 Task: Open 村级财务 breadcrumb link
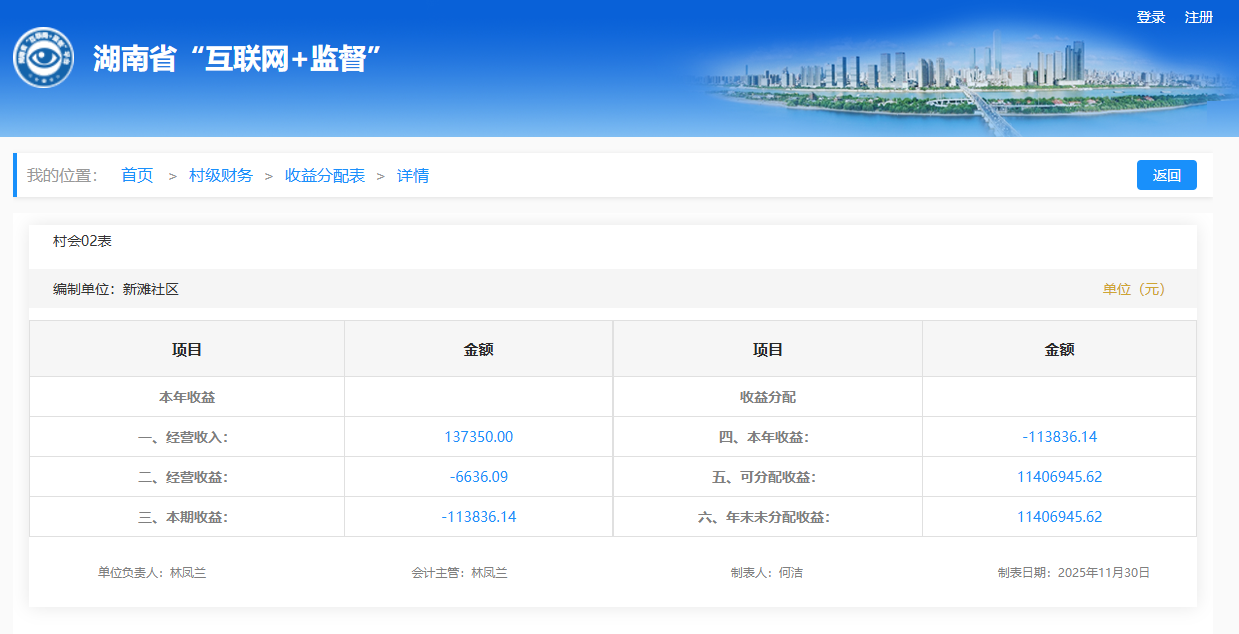tap(221, 175)
